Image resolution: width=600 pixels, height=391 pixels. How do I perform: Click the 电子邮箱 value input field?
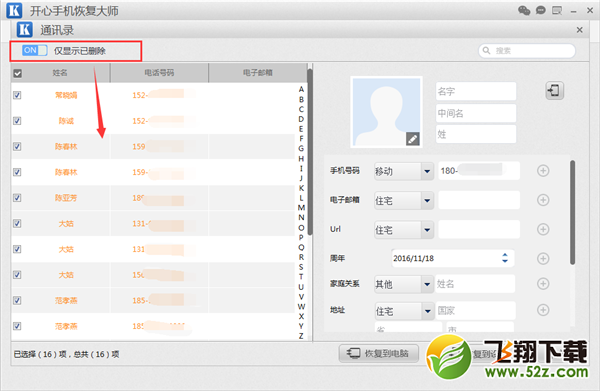click(x=479, y=200)
